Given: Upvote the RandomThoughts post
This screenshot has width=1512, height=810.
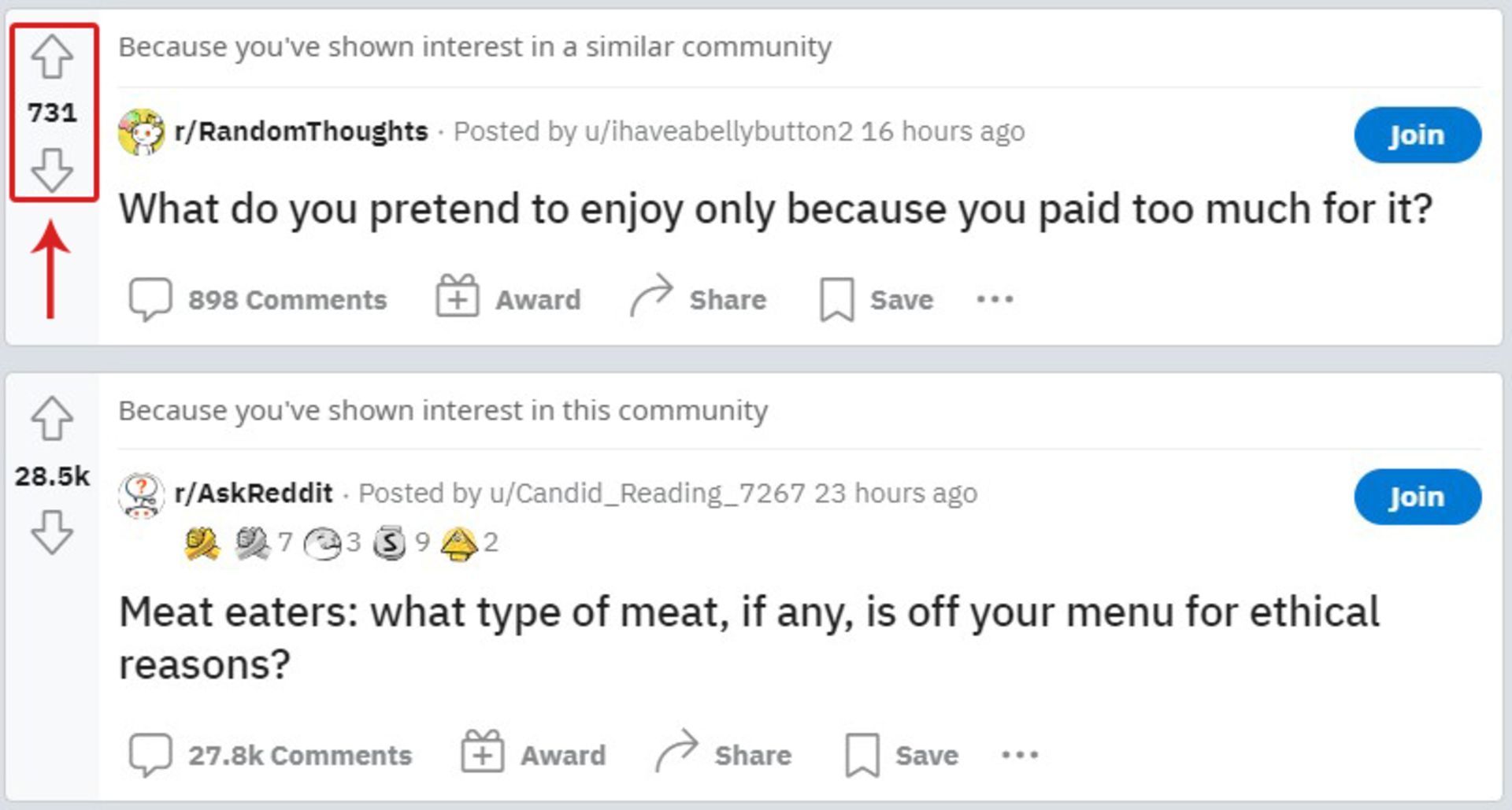Looking at the screenshot, I should click(52, 57).
